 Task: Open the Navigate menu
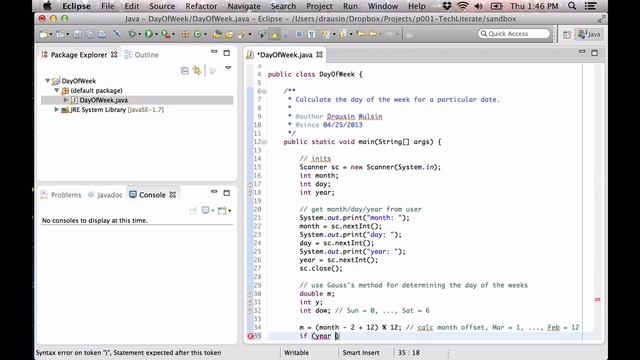click(x=244, y=6)
